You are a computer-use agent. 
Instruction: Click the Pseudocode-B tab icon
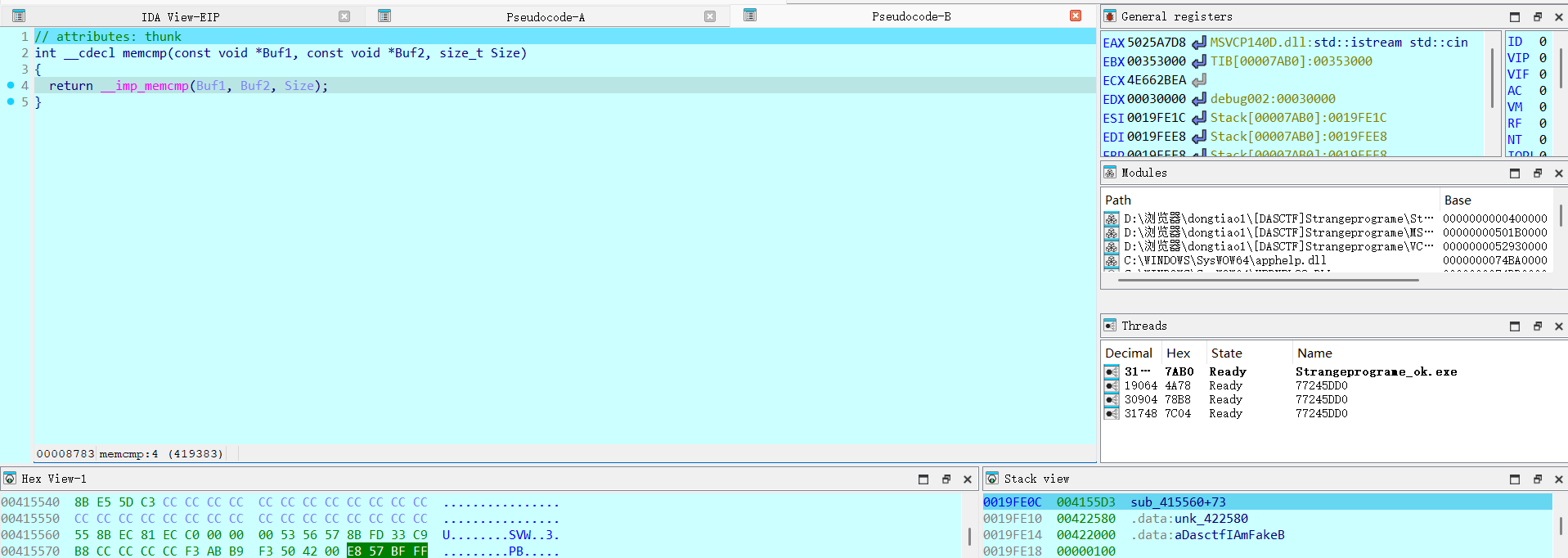coord(750,15)
